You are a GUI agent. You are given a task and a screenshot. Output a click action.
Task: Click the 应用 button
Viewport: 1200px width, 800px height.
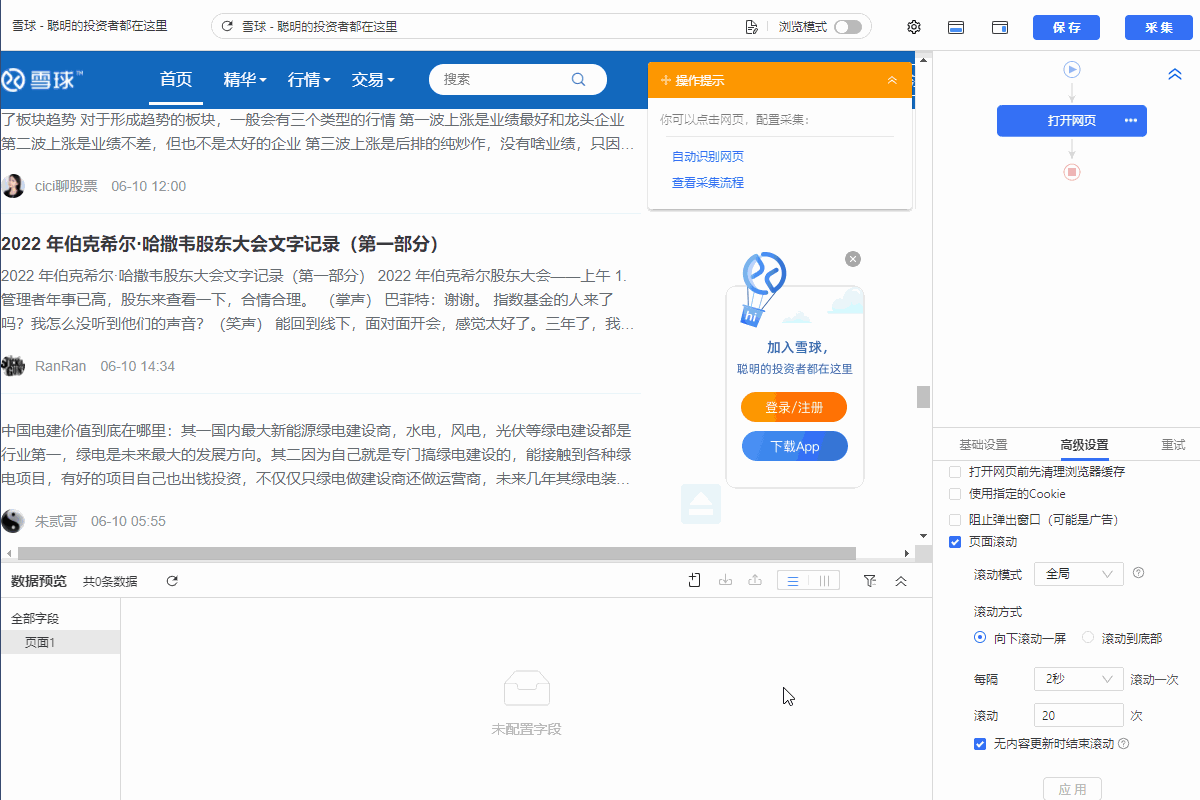click(1072, 788)
